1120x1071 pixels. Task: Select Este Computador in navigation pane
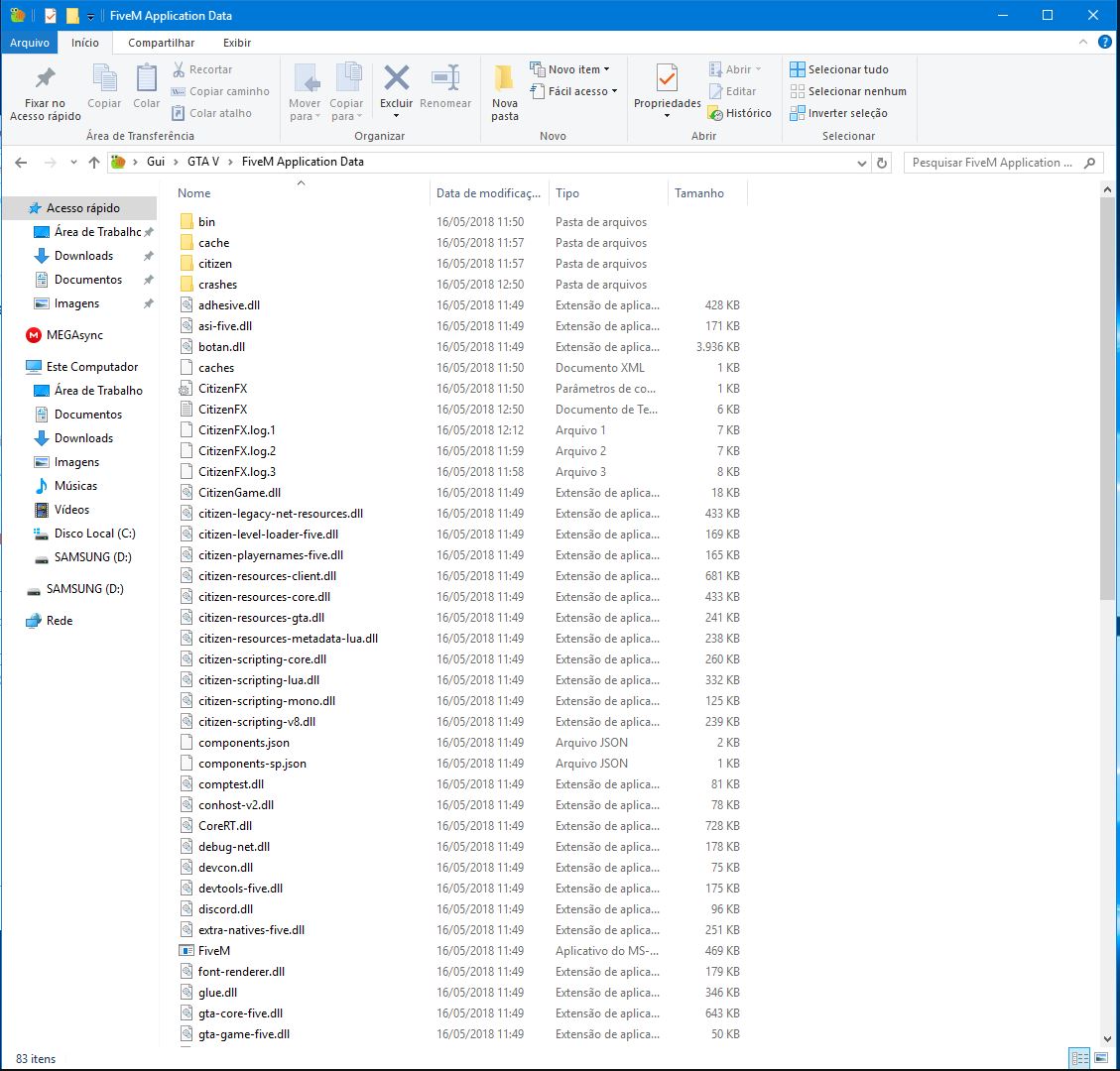(x=82, y=366)
